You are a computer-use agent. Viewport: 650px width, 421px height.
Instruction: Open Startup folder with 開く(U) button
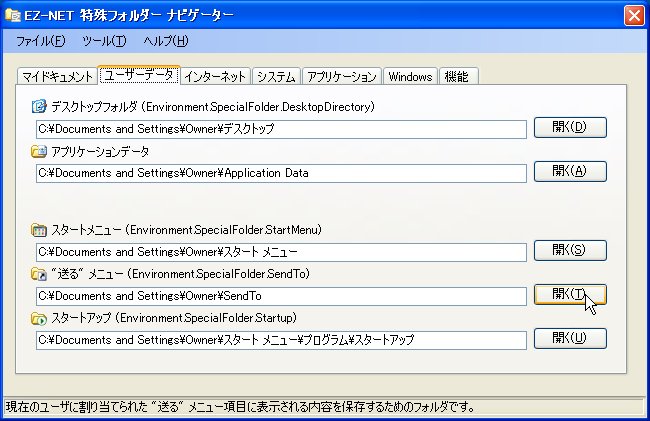click(570, 339)
